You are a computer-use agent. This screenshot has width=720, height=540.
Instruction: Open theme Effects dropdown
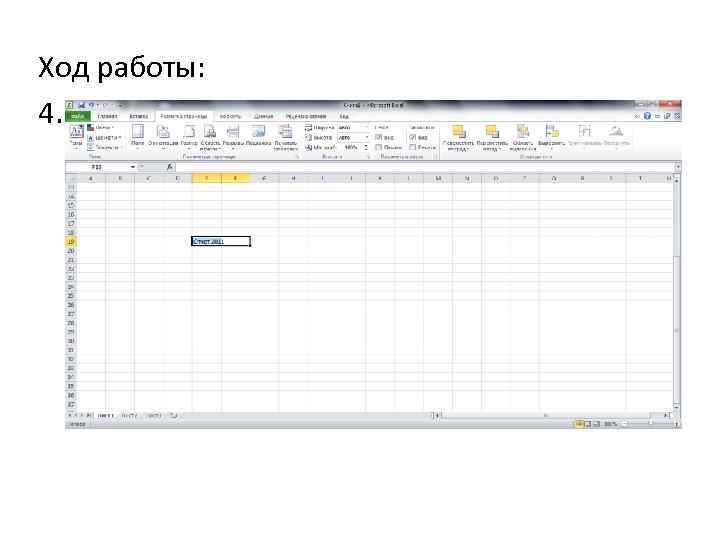pos(103,147)
